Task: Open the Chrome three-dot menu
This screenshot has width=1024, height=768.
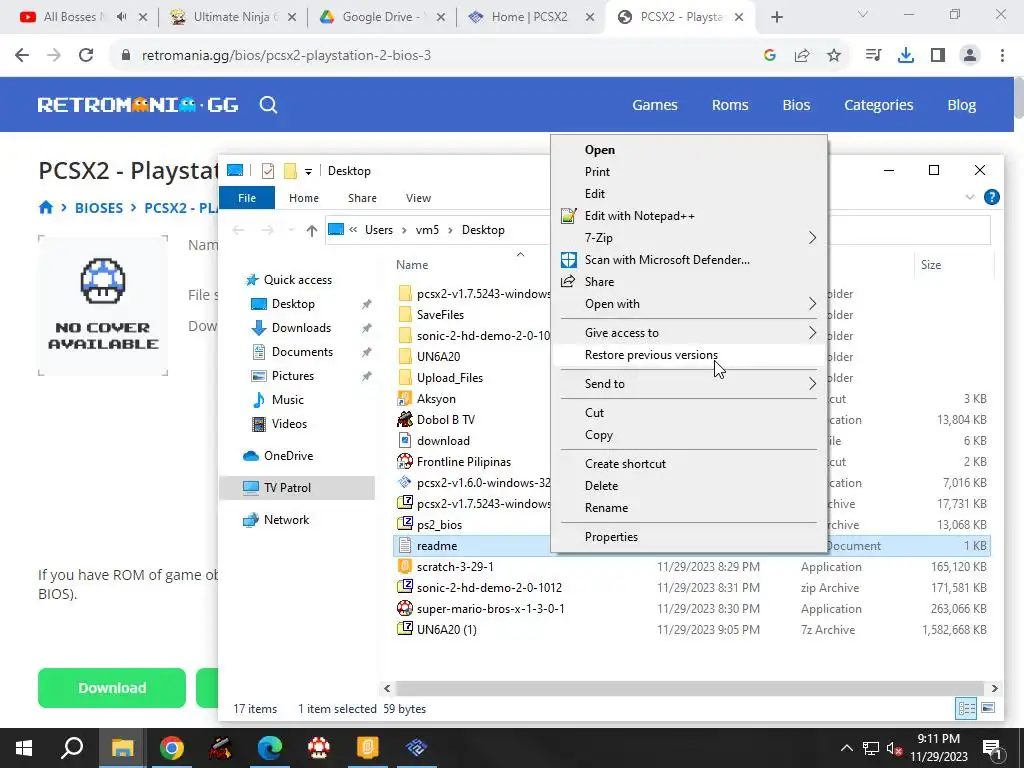Action: (x=1002, y=56)
